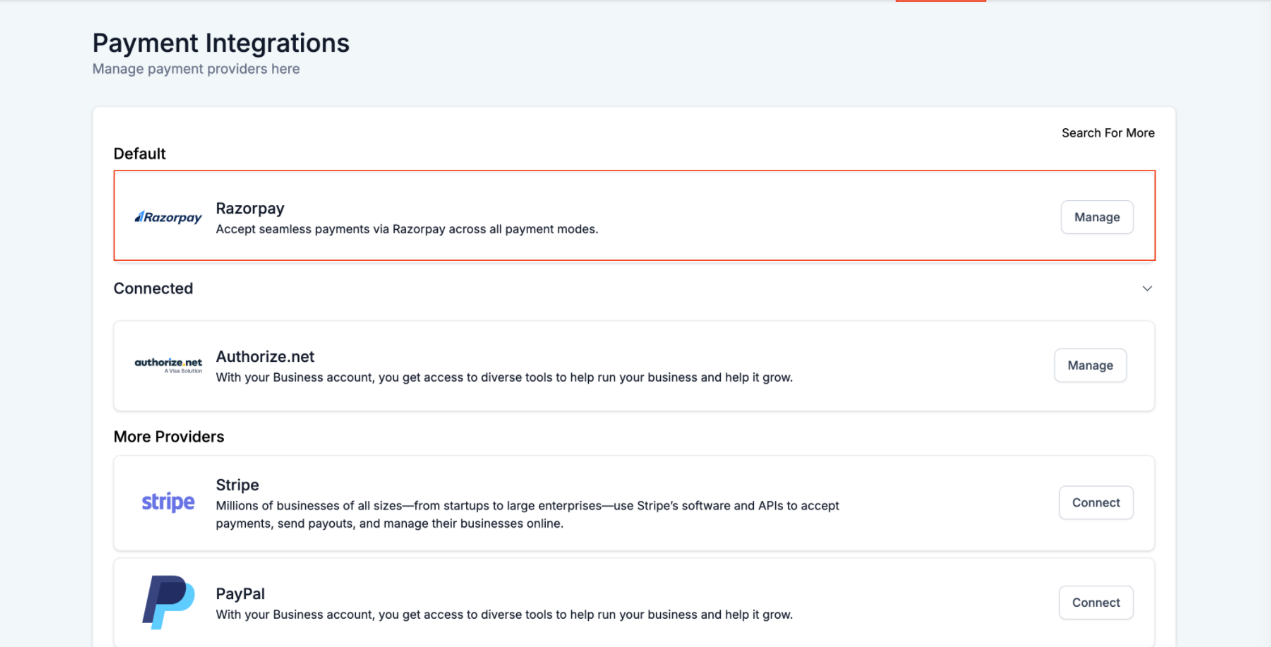The height and width of the screenshot is (647, 1271).
Task: Click the Razorpay logo icon
Action: coord(168,217)
